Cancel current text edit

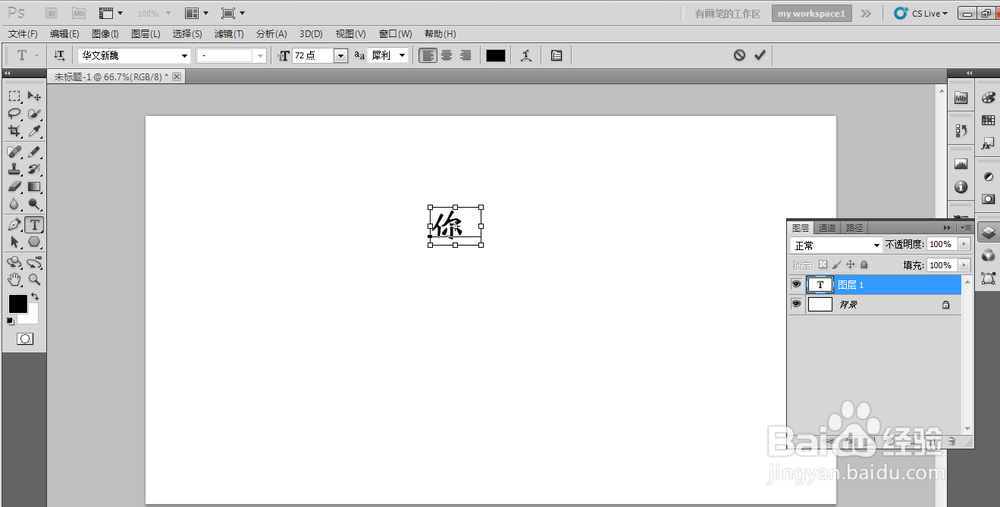pos(739,55)
